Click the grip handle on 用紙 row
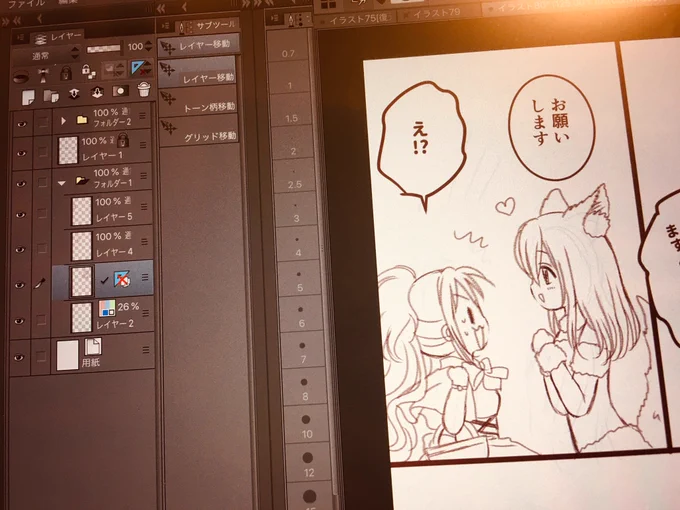This screenshot has height=510, width=680. coord(146,350)
